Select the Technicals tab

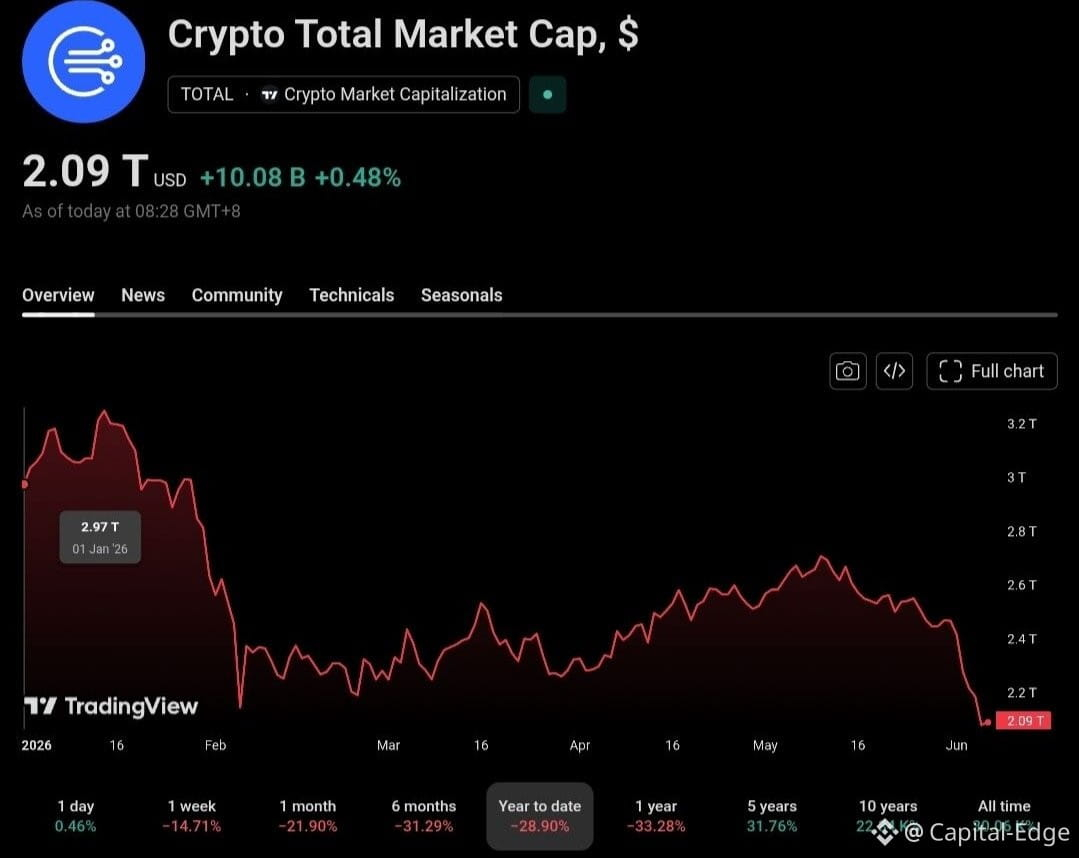click(x=352, y=295)
